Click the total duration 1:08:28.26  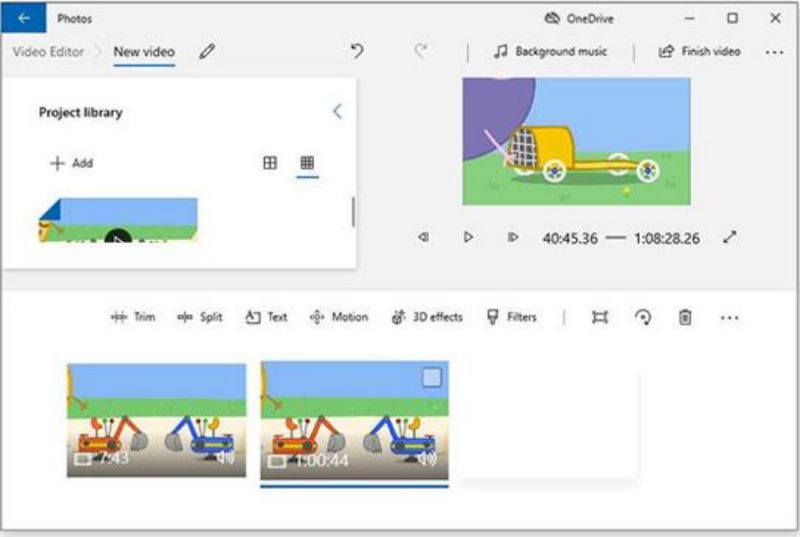pyautogui.click(x=667, y=238)
